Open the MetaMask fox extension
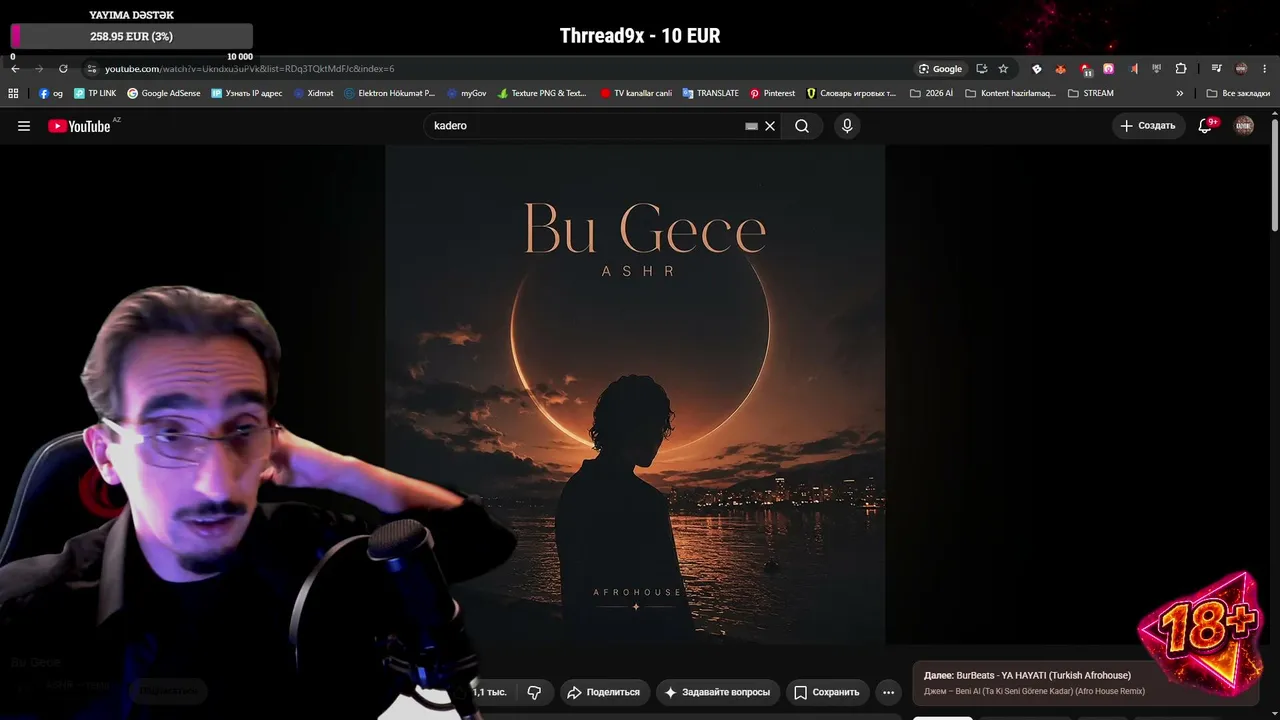 (x=1061, y=69)
